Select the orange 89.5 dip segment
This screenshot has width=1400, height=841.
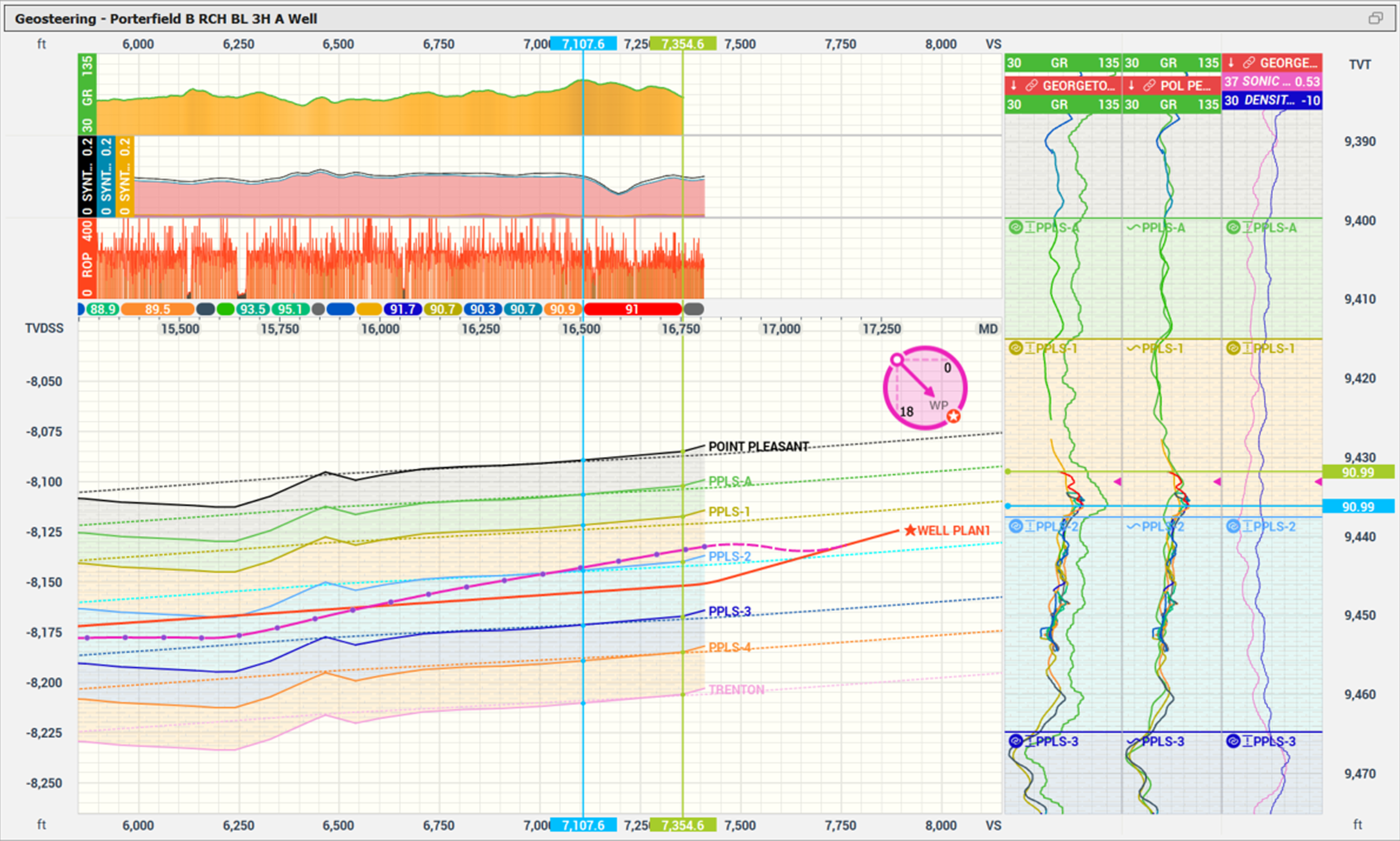157,309
